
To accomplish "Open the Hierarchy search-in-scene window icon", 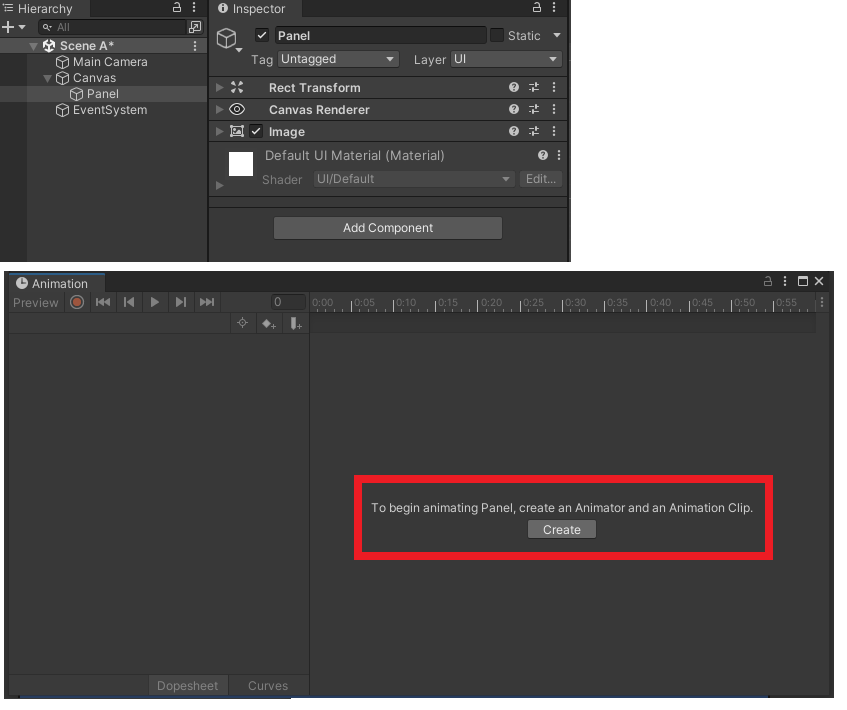I will point(195,27).
